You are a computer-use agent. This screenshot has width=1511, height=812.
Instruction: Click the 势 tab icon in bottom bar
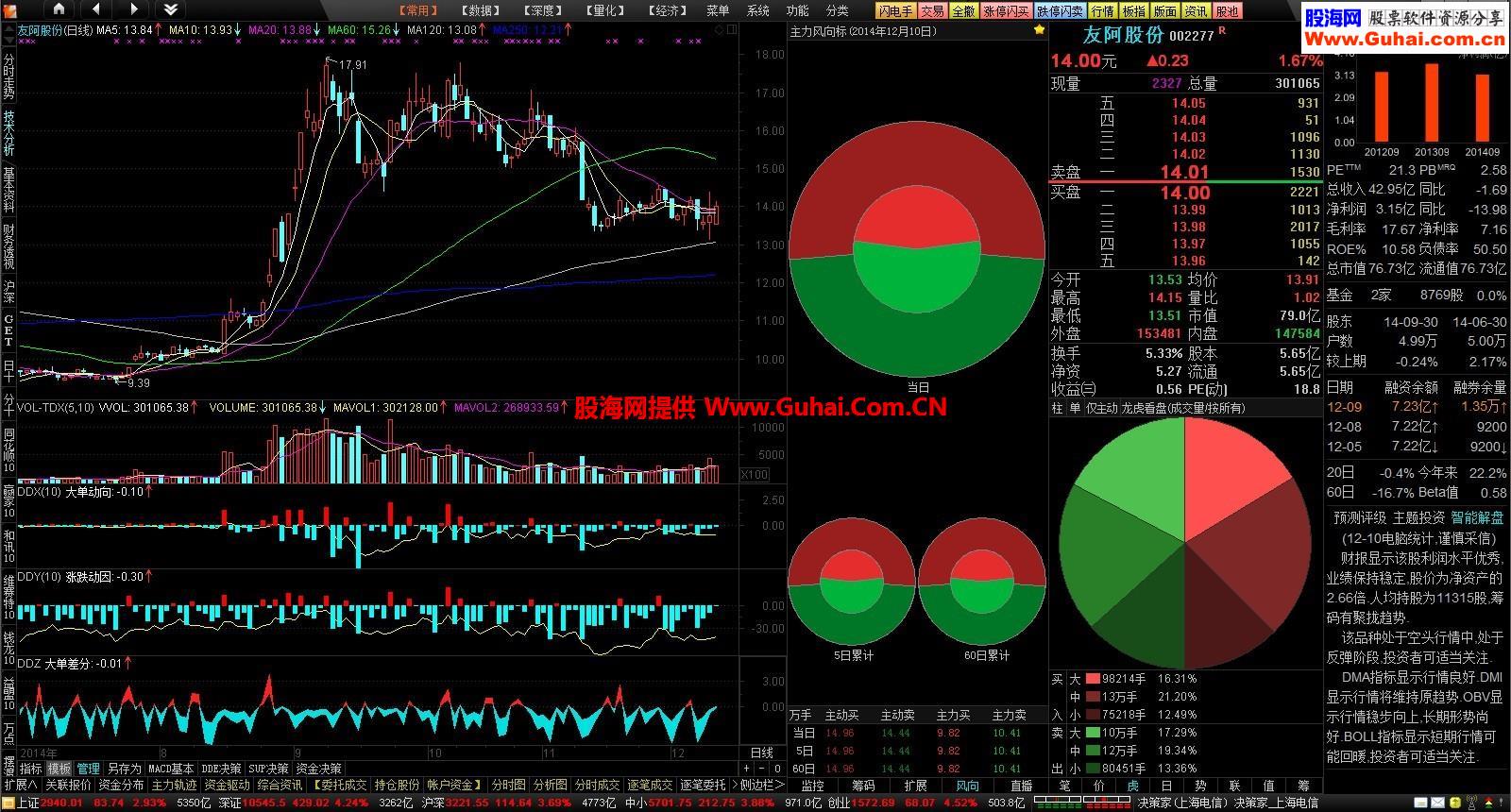click(1200, 786)
